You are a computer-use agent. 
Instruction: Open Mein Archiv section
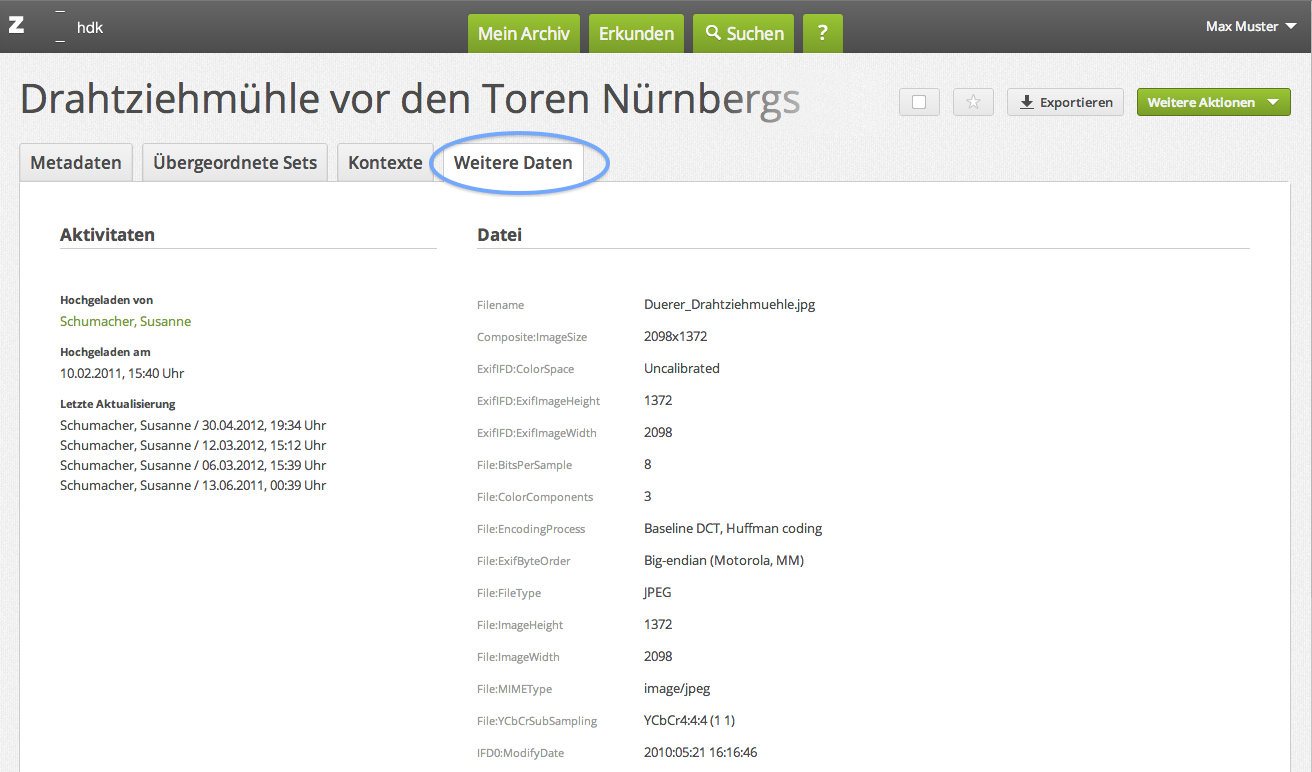pyautogui.click(x=523, y=34)
